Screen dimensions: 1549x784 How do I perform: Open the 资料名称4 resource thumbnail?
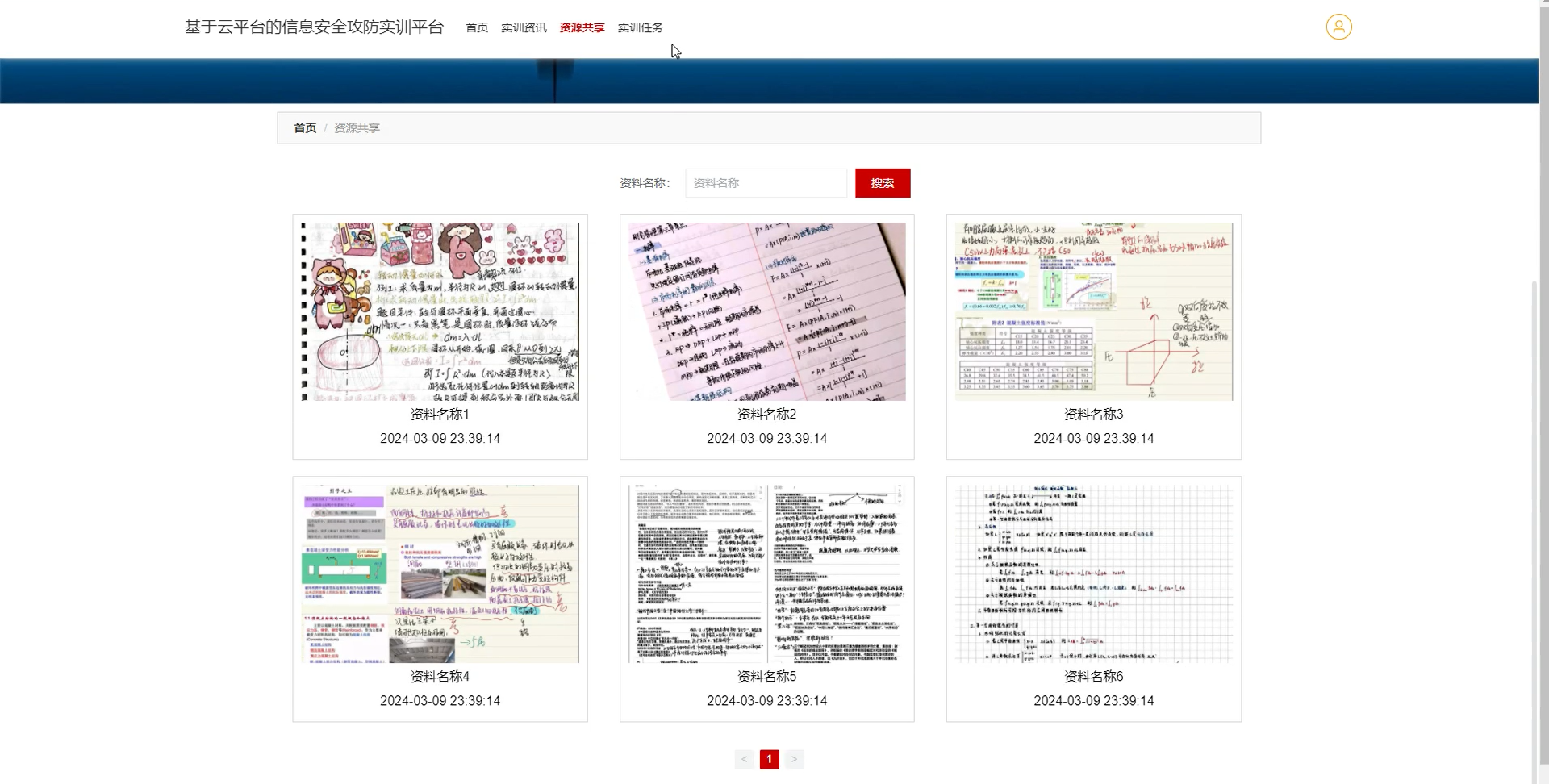(x=440, y=573)
